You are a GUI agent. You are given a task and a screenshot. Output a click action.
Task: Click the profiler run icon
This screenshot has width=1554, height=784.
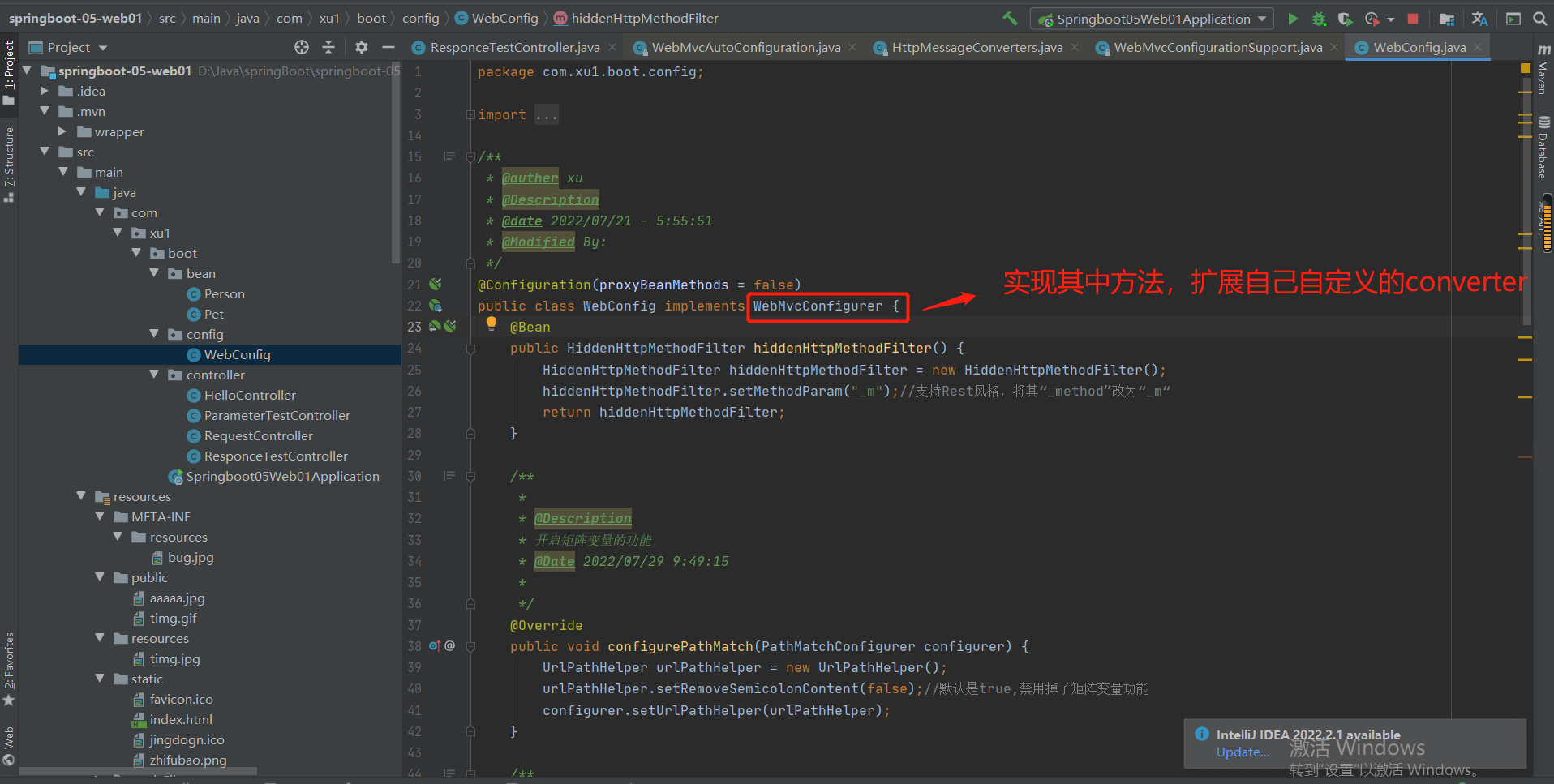click(1372, 18)
